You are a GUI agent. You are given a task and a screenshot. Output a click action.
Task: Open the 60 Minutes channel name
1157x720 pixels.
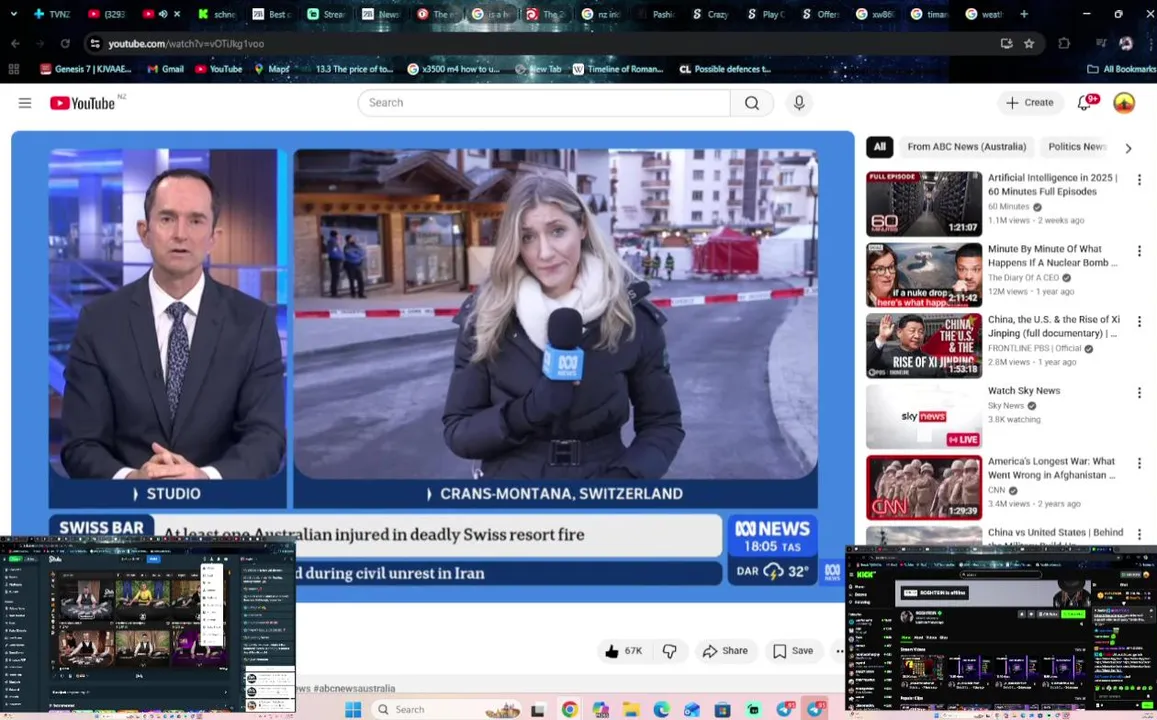coord(1008,207)
